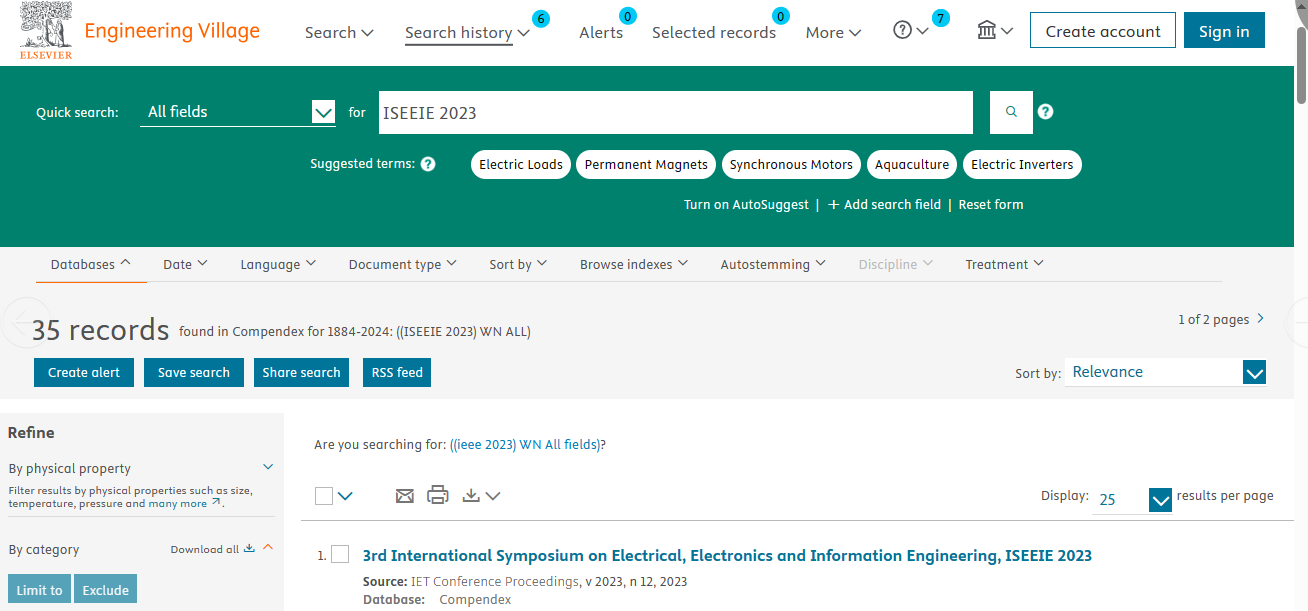
Task: Open the help question mark menu
Action: point(911,31)
